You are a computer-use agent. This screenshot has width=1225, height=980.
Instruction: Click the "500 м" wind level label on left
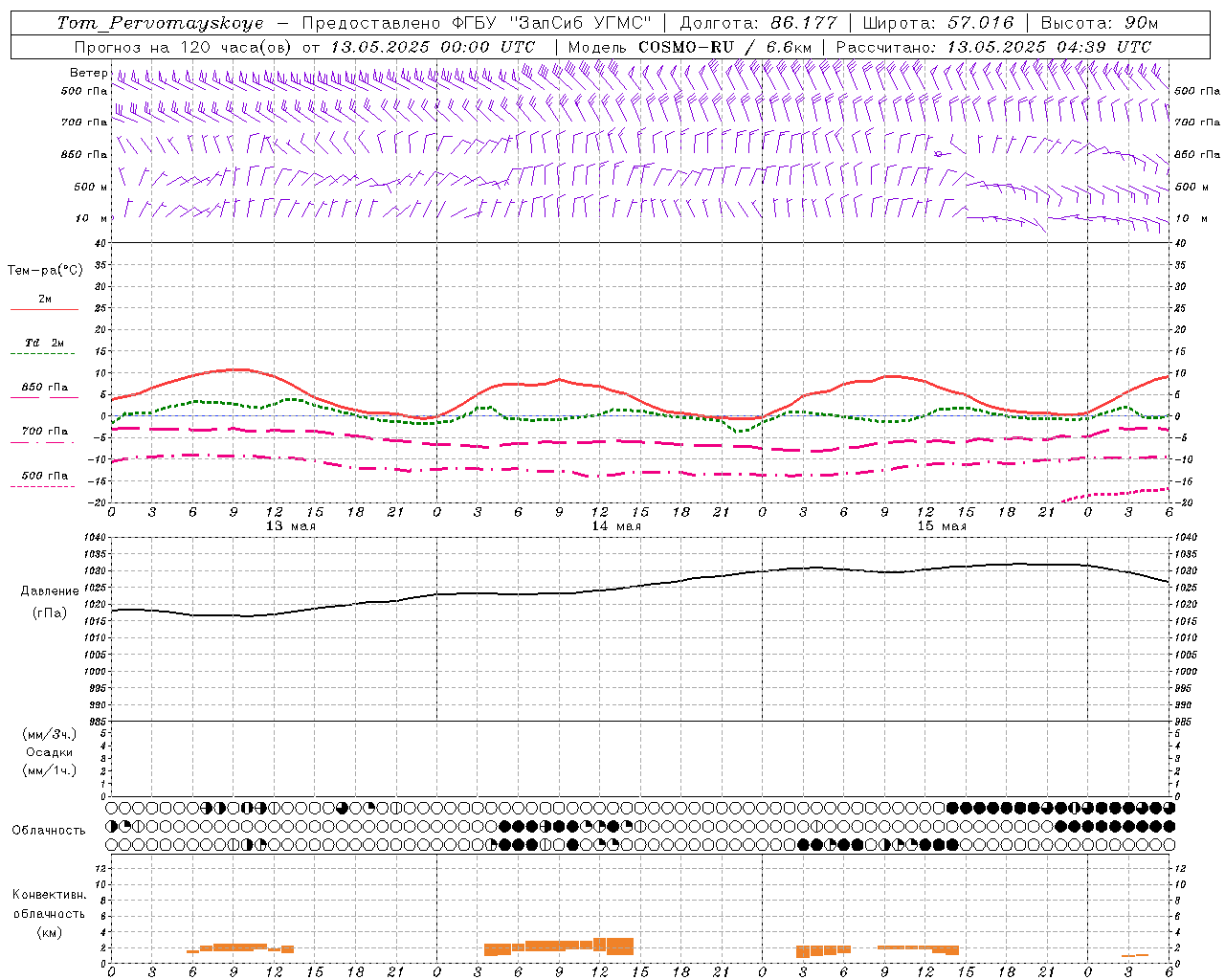91,187
